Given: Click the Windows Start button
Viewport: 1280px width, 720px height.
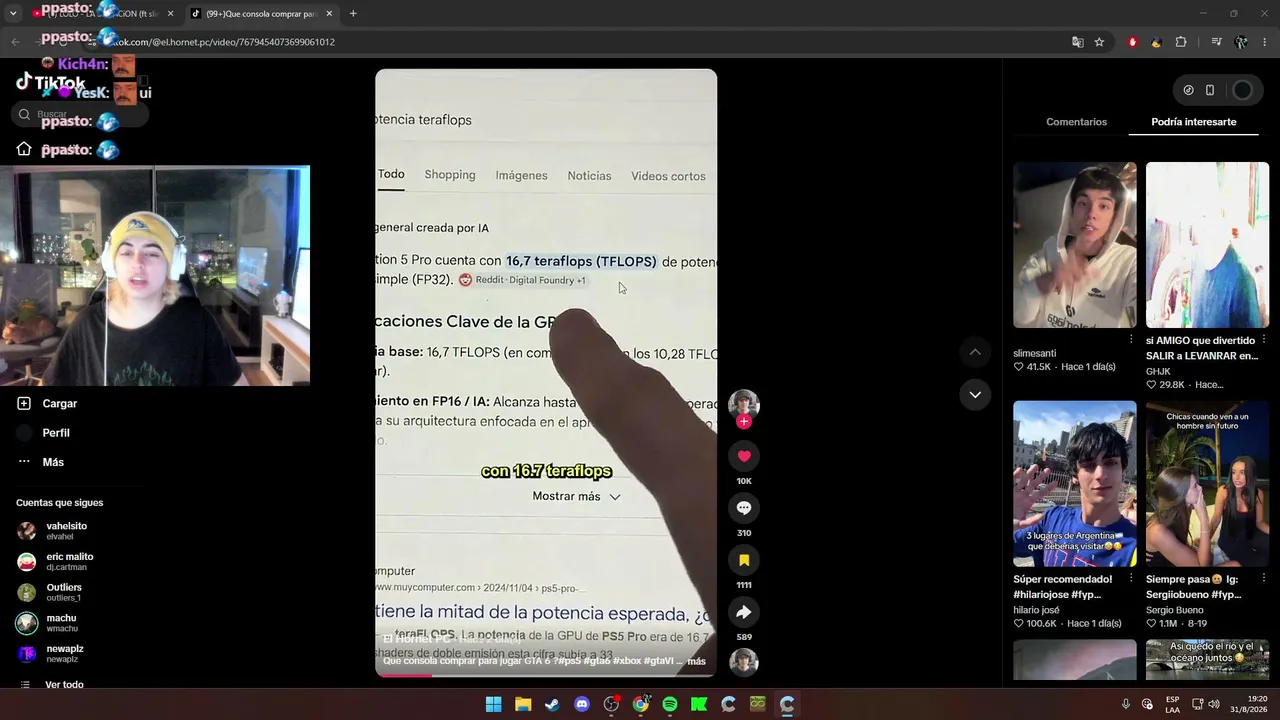Looking at the screenshot, I should (x=493, y=704).
